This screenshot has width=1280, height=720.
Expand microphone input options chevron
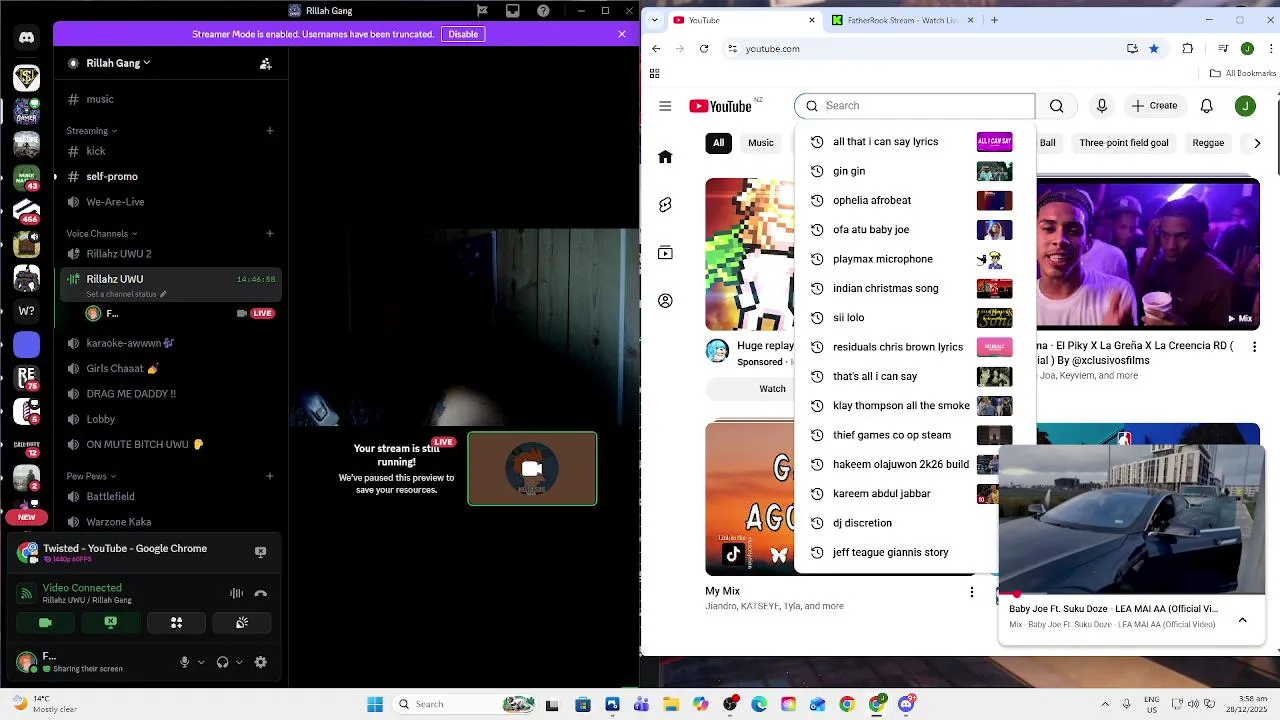[x=201, y=662]
